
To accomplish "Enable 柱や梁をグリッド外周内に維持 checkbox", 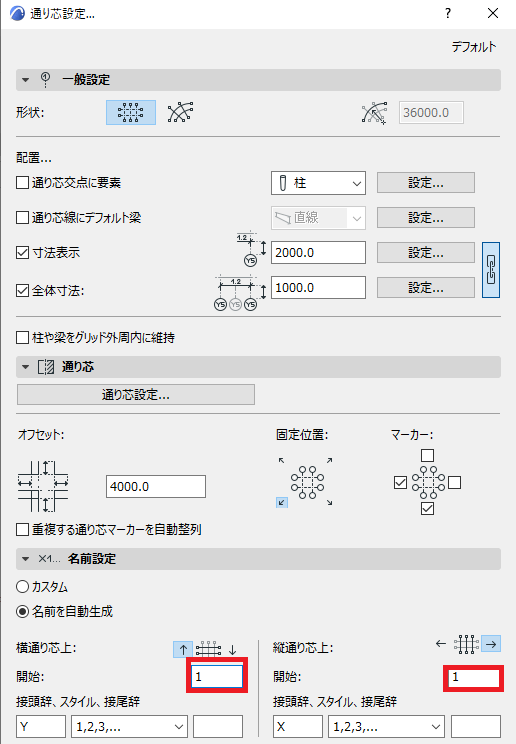I will (x=22, y=338).
